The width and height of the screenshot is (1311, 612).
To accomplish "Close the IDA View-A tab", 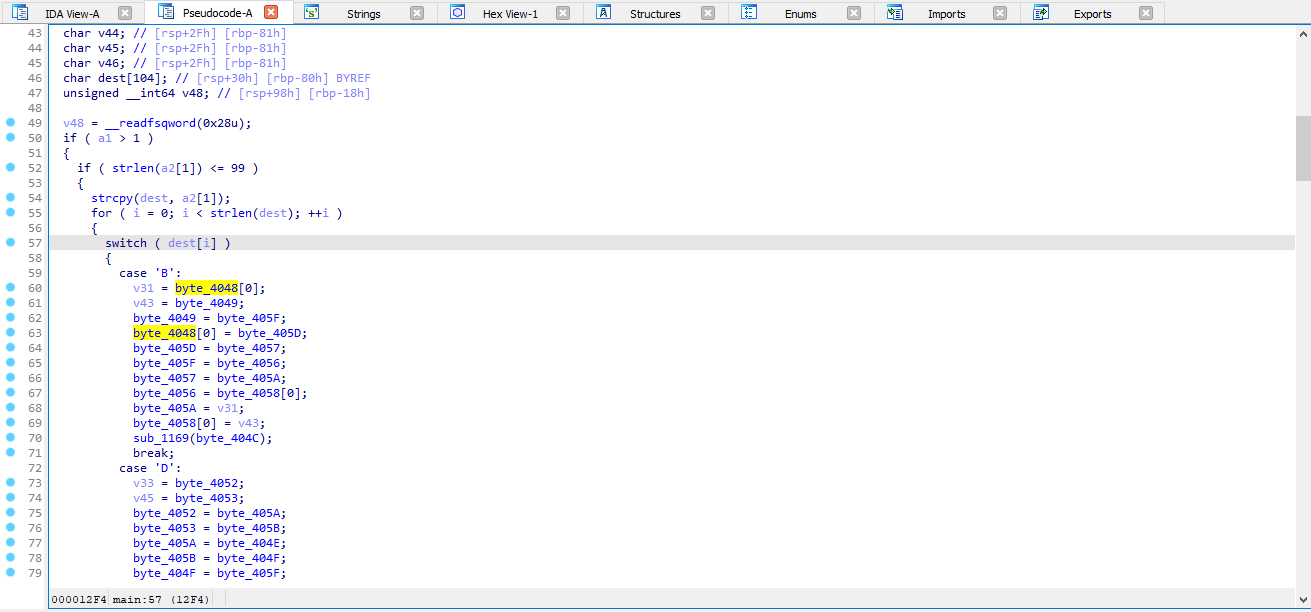I will coord(125,13).
